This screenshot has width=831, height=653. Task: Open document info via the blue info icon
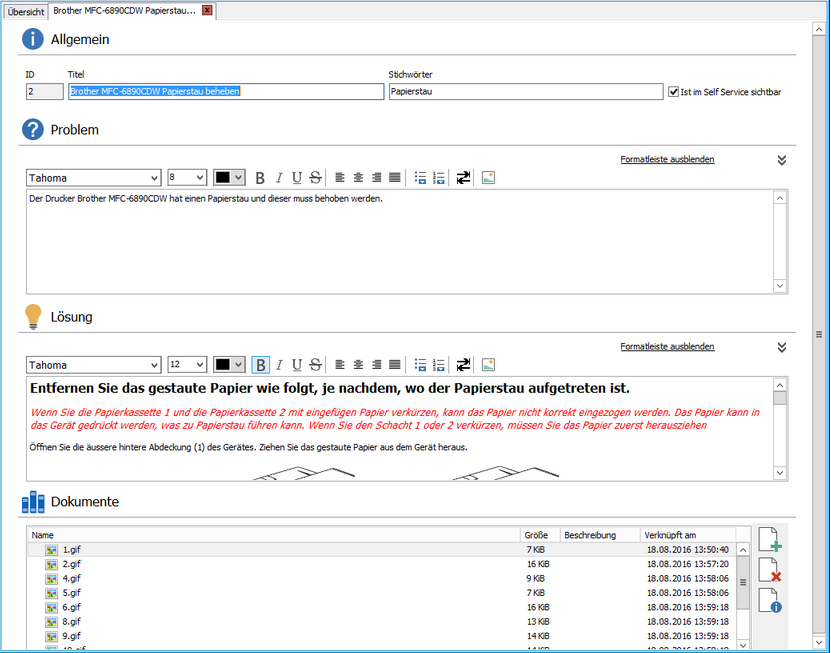click(x=769, y=600)
